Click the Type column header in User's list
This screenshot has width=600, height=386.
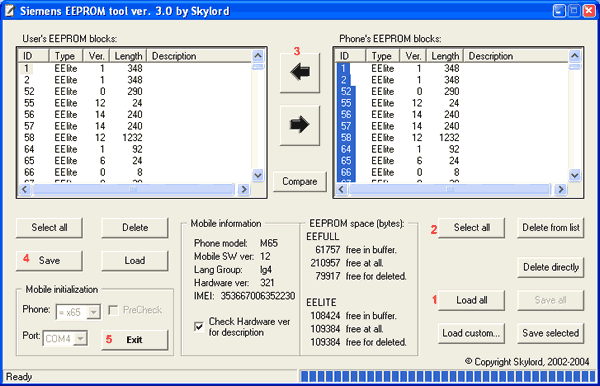(65, 56)
